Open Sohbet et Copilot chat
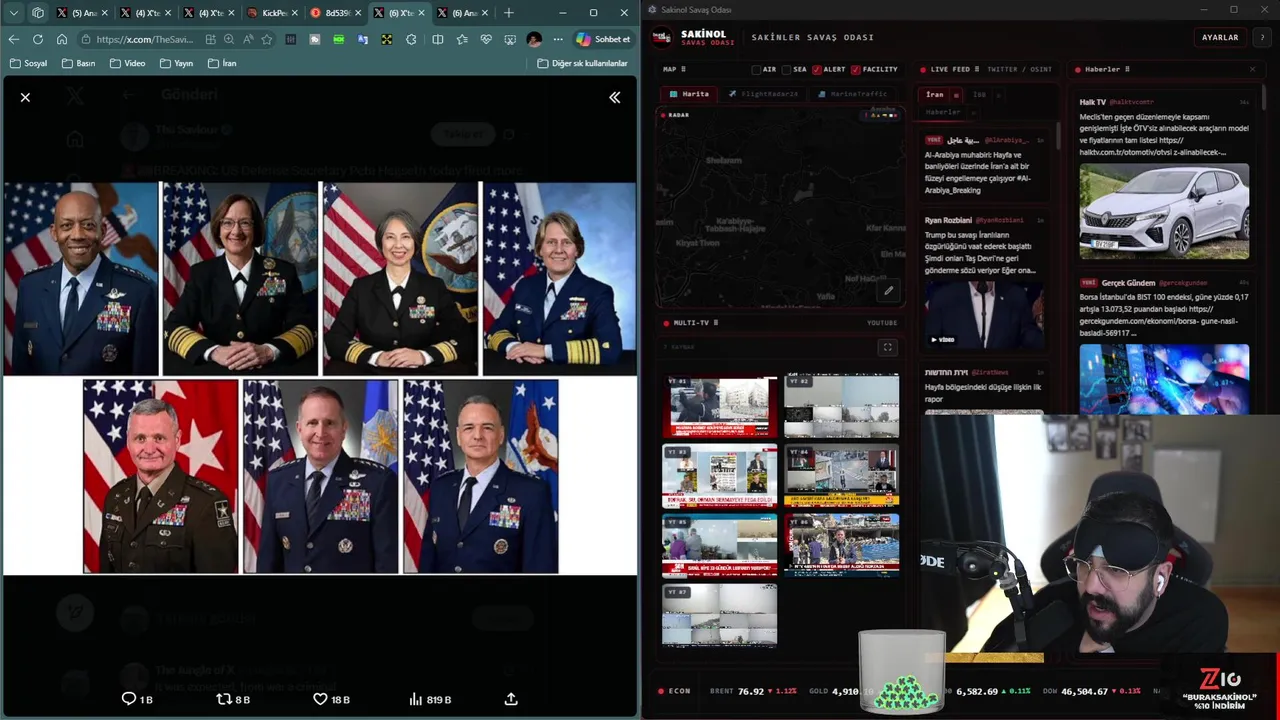1280x720 pixels. [603, 39]
